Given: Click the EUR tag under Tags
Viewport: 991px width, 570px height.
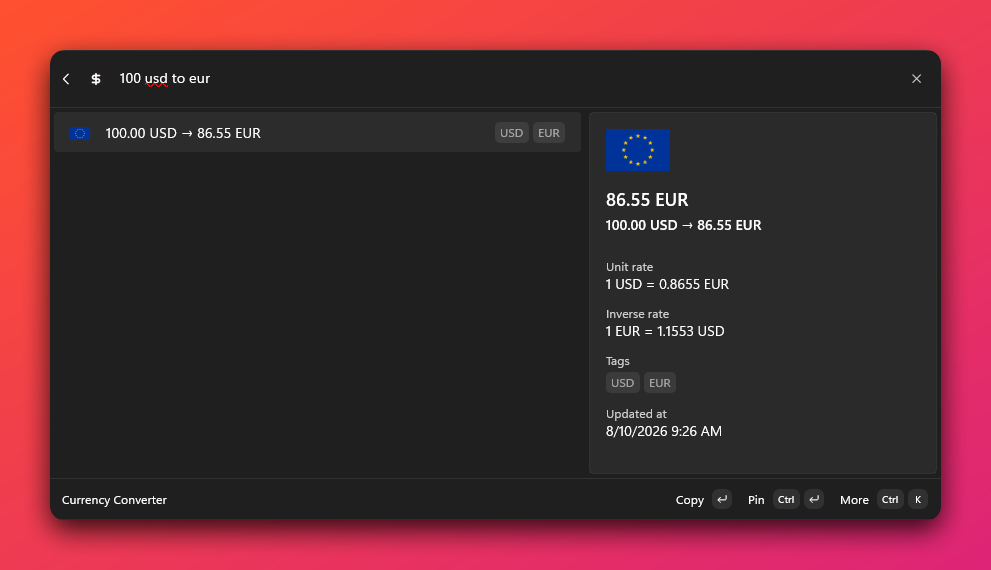Looking at the screenshot, I should [x=660, y=383].
